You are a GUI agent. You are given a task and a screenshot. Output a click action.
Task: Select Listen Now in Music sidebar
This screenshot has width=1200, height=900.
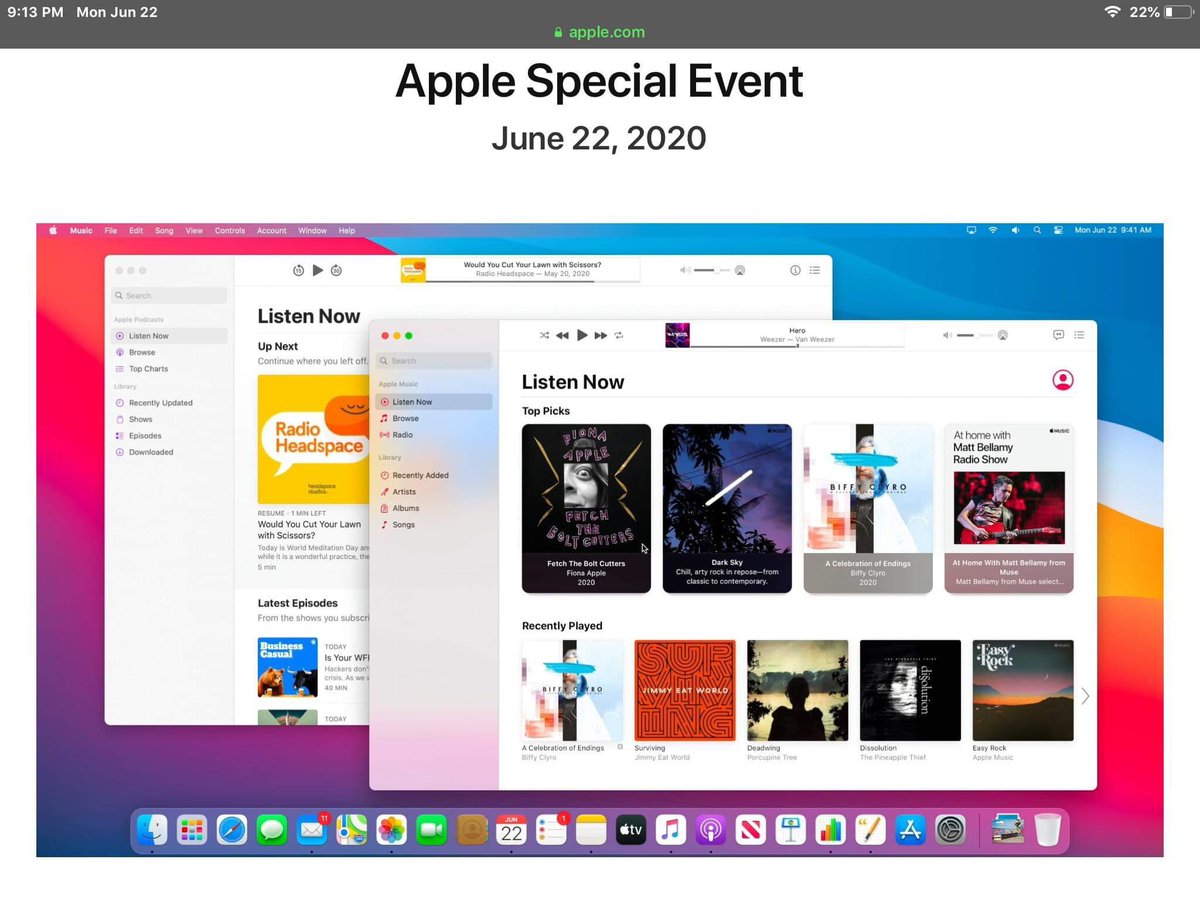click(x=434, y=402)
